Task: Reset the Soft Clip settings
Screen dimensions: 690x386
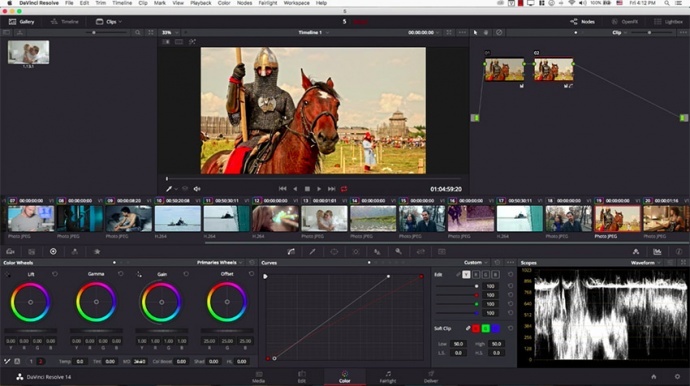Action: [510, 328]
